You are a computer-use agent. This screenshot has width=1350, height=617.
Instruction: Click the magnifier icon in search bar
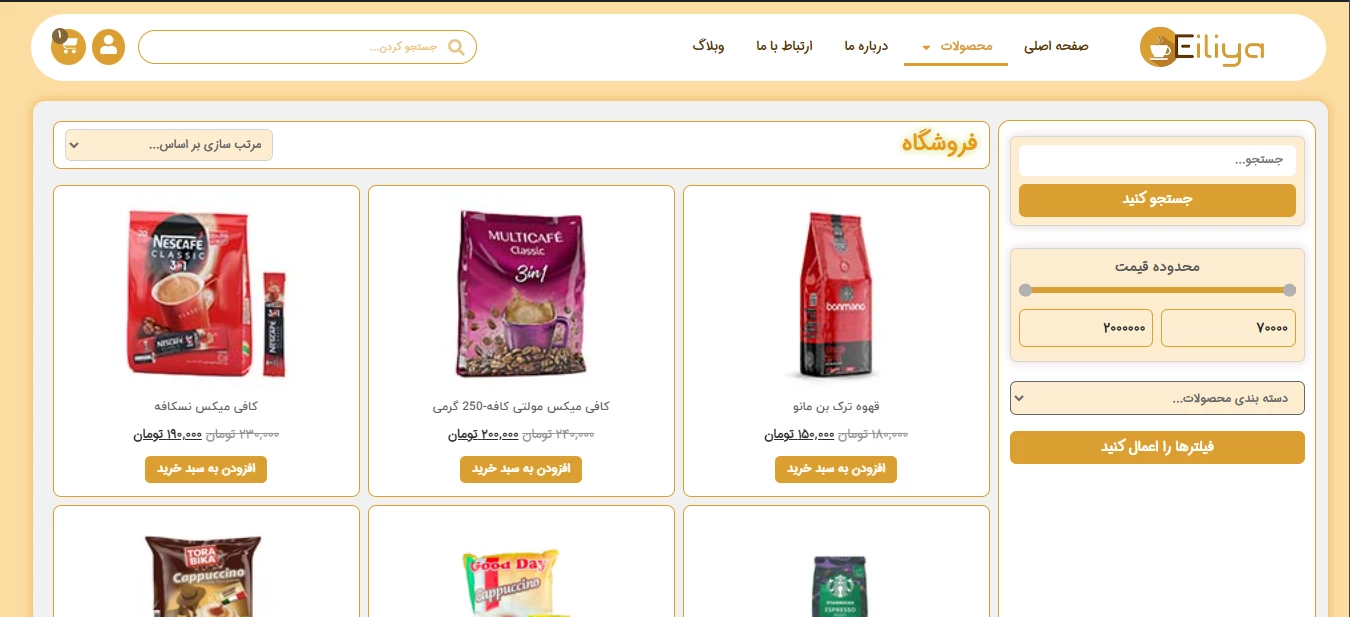(456, 47)
